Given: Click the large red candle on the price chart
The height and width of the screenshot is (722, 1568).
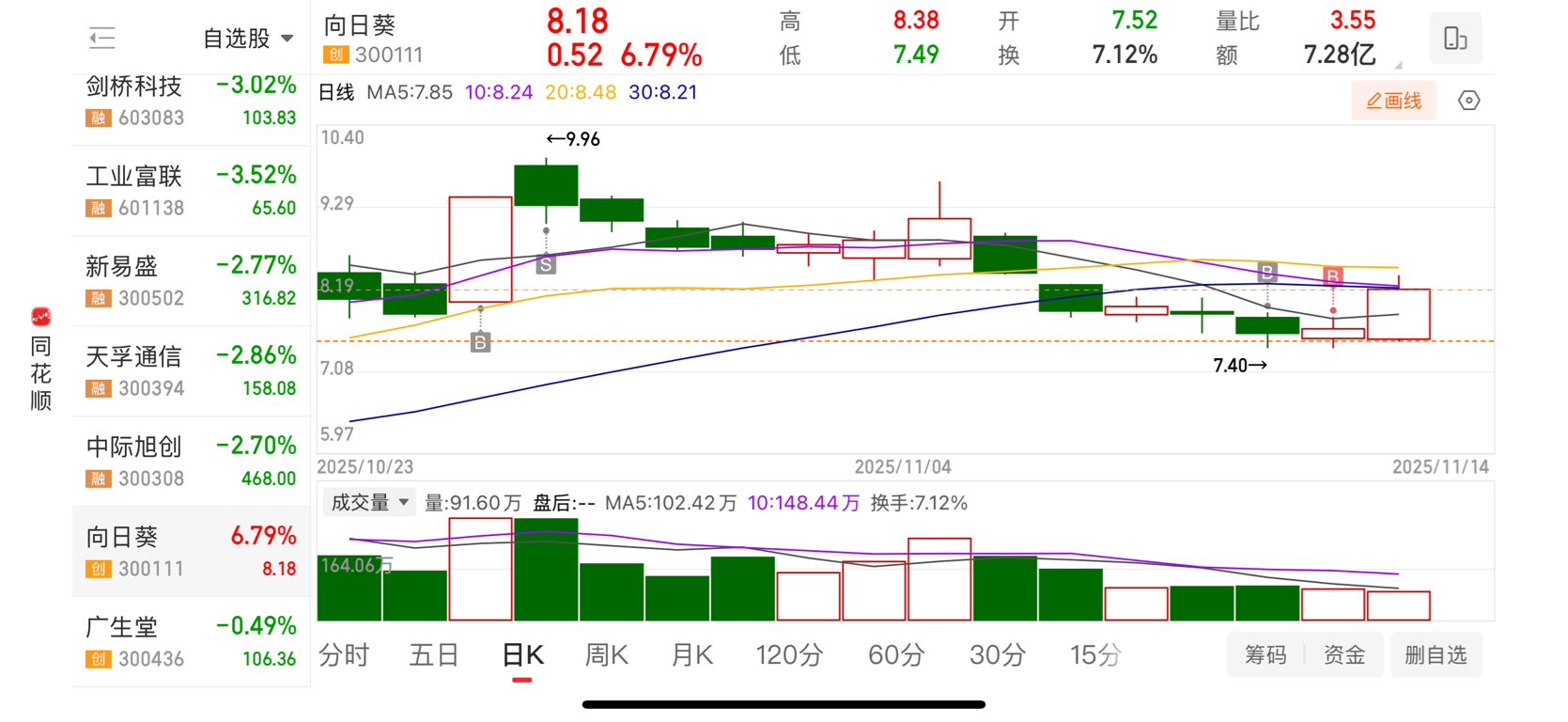Looking at the screenshot, I should [480, 249].
